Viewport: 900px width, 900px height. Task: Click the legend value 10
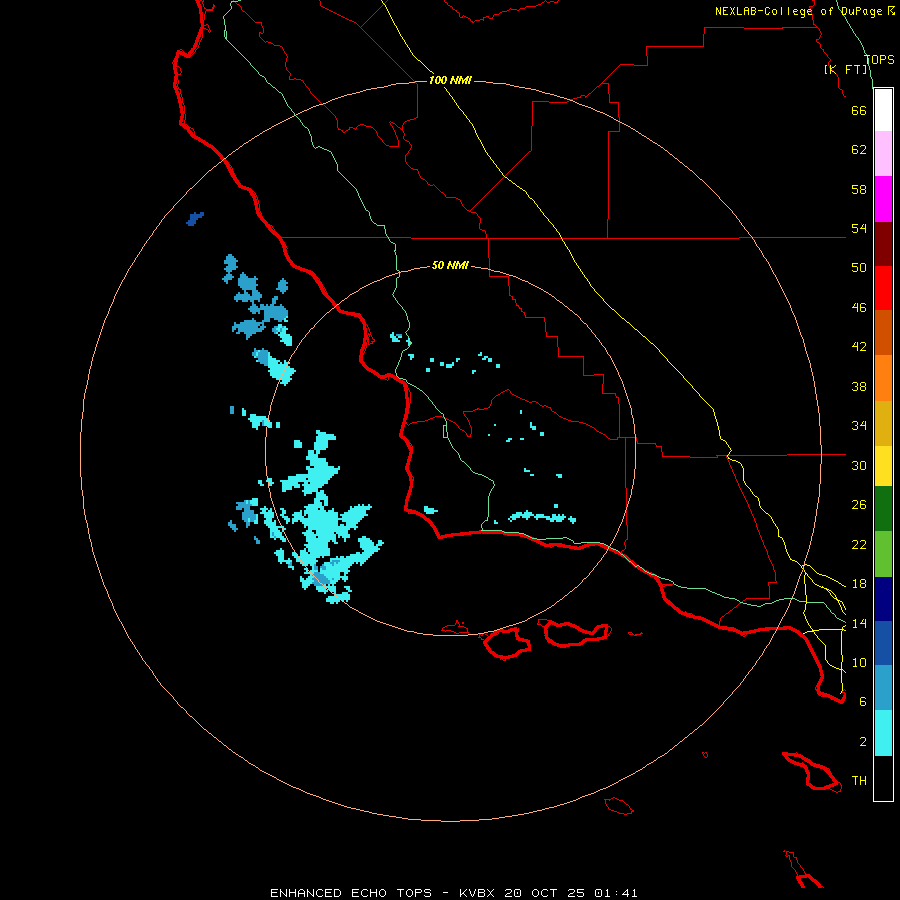tap(859, 662)
